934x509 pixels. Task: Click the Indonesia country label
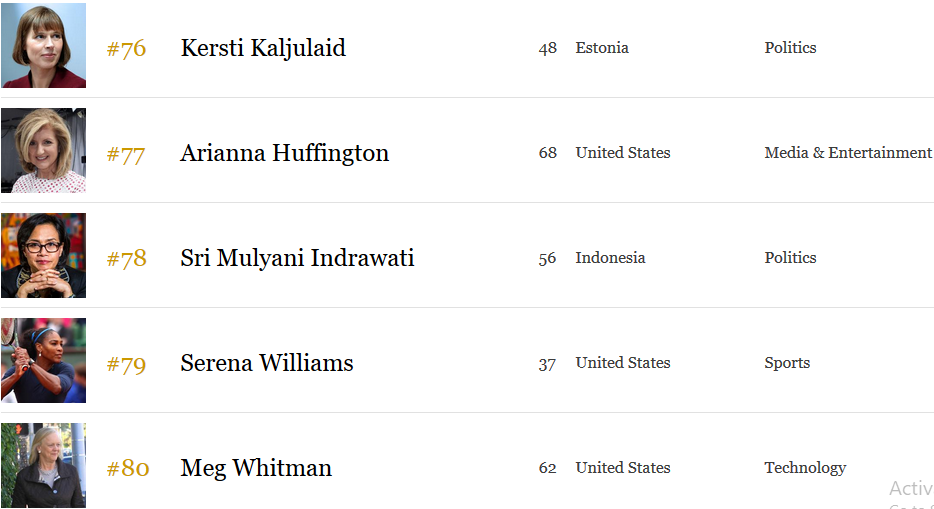tap(610, 258)
